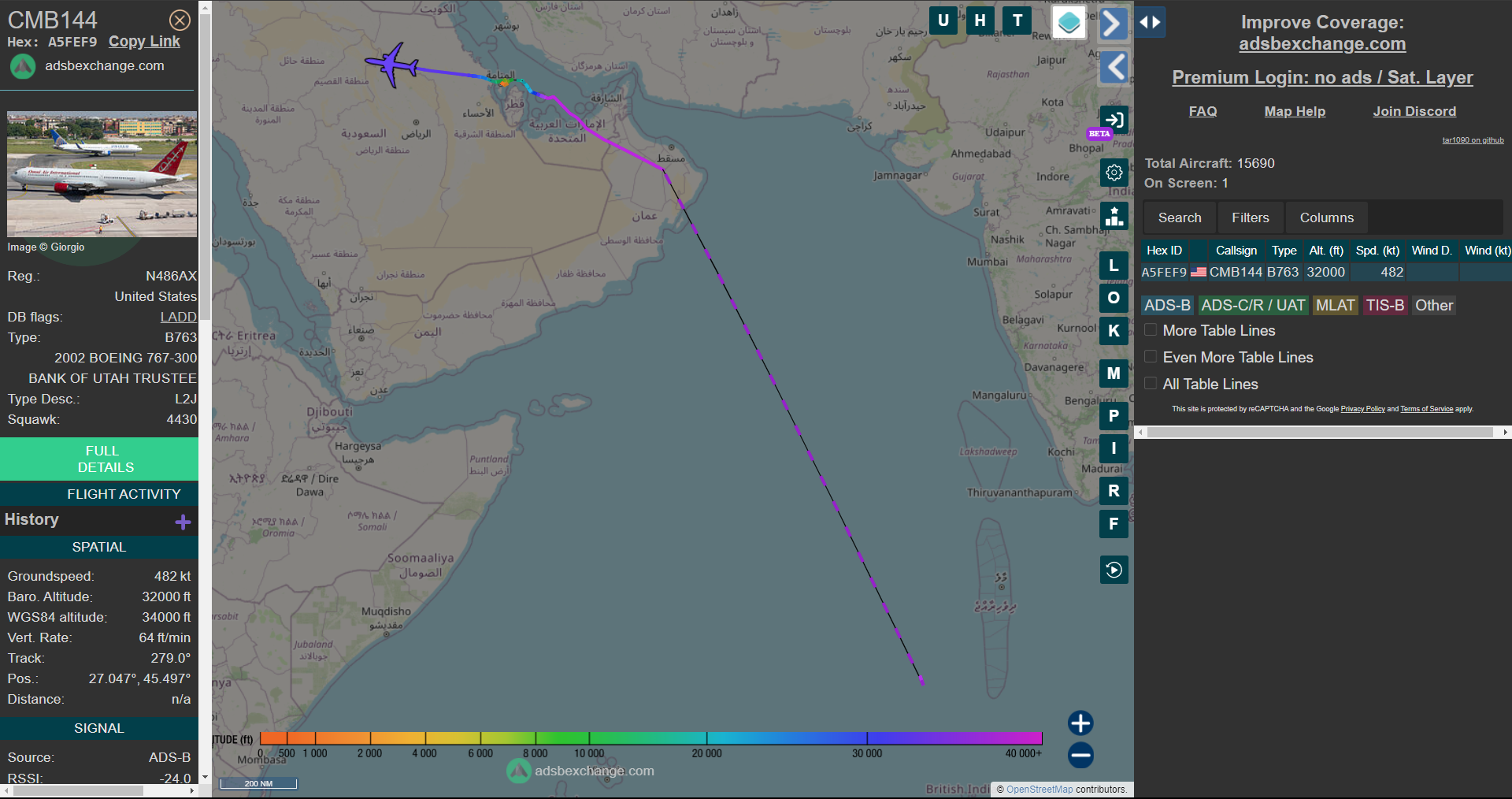Click the altitude color legend bar
Viewport: 1512px width, 799px height.
point(650,738)
